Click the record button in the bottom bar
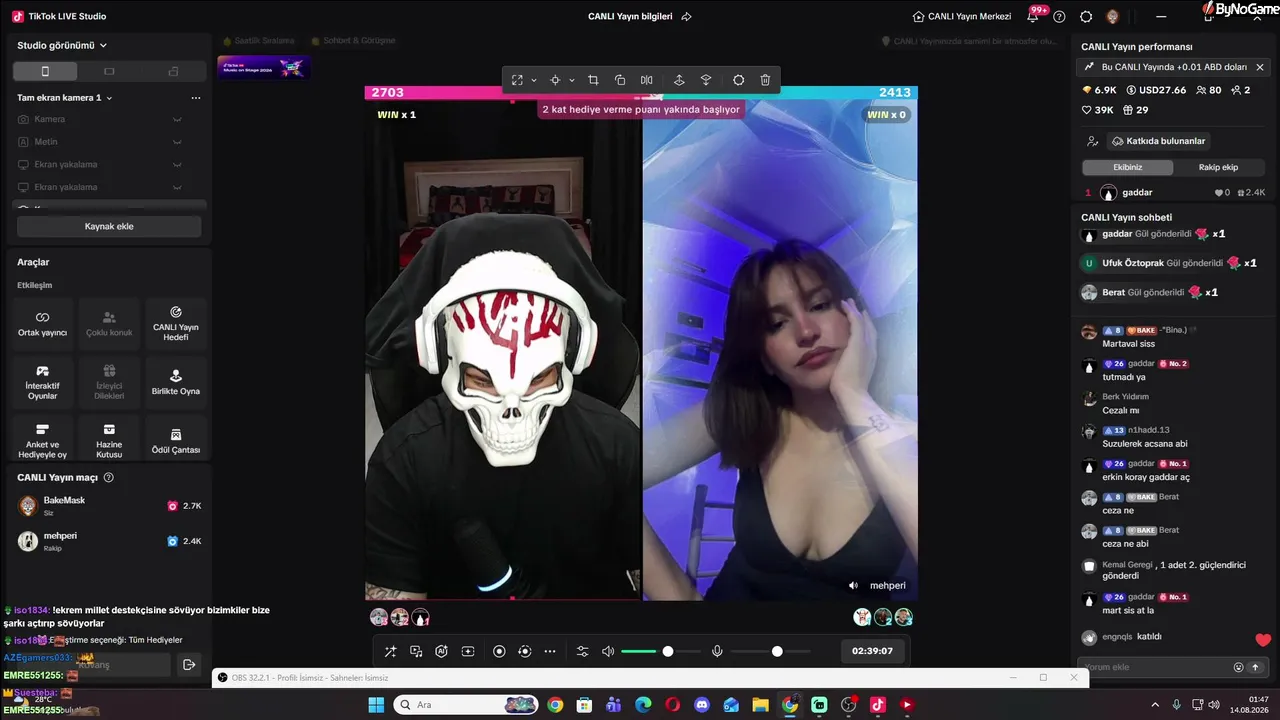1280x720 pixels. (x=499, y=652)
